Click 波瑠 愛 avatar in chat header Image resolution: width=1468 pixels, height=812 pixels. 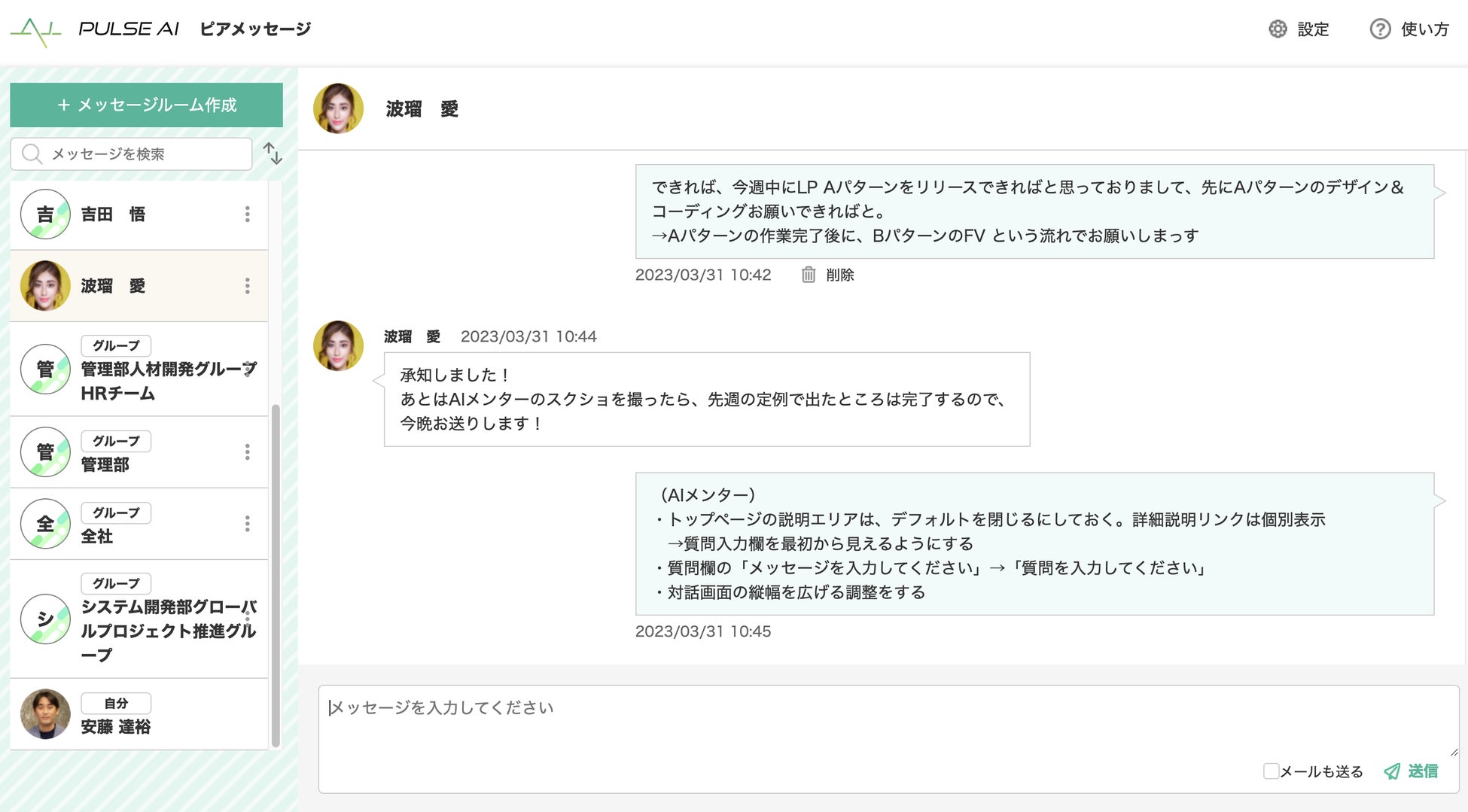click(338, 109)
